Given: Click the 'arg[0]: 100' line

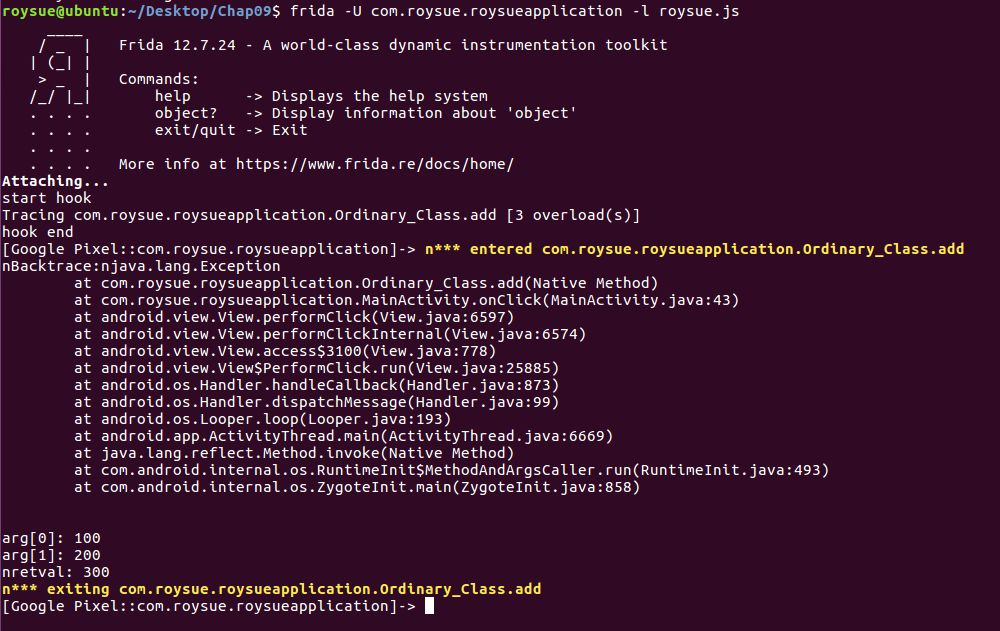Looking at the screenshot, I should tap(51, 538).
